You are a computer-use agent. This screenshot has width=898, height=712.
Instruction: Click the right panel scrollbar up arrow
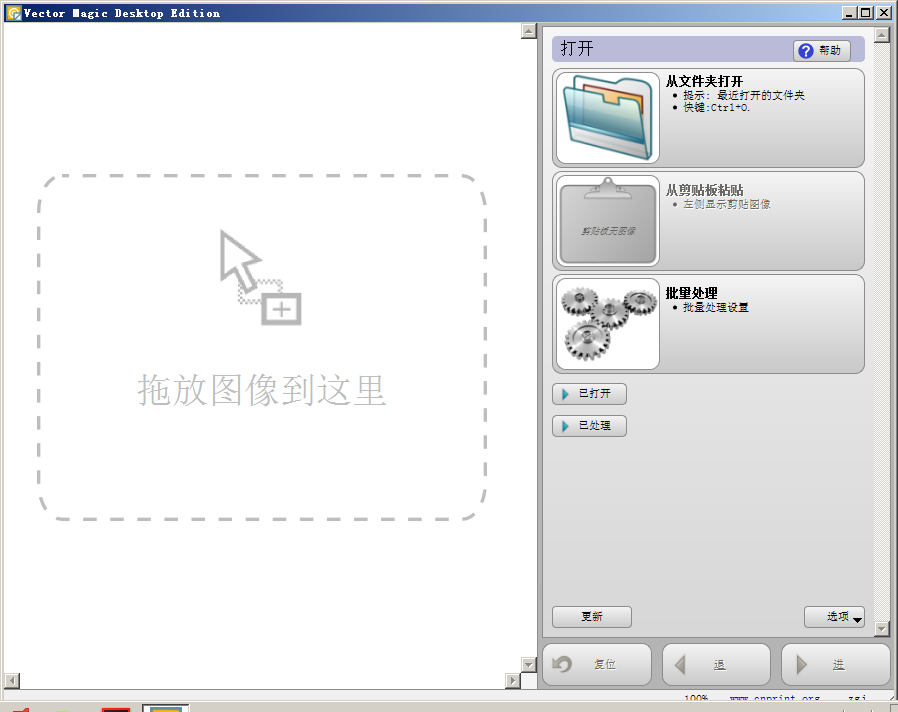click(881, 35)
